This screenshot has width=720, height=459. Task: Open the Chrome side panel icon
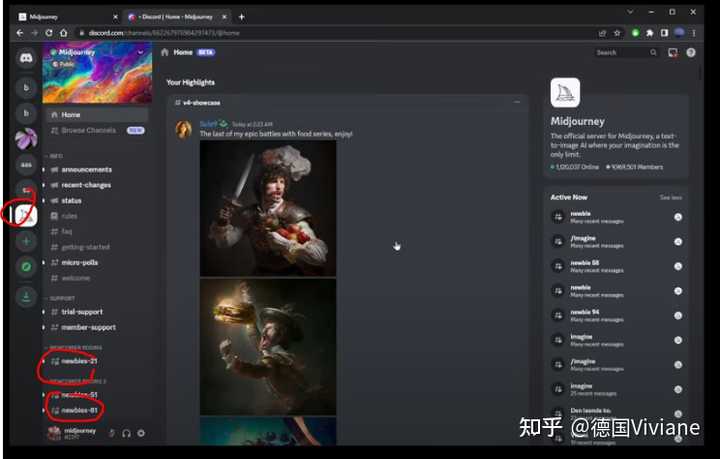coord(664,33)
